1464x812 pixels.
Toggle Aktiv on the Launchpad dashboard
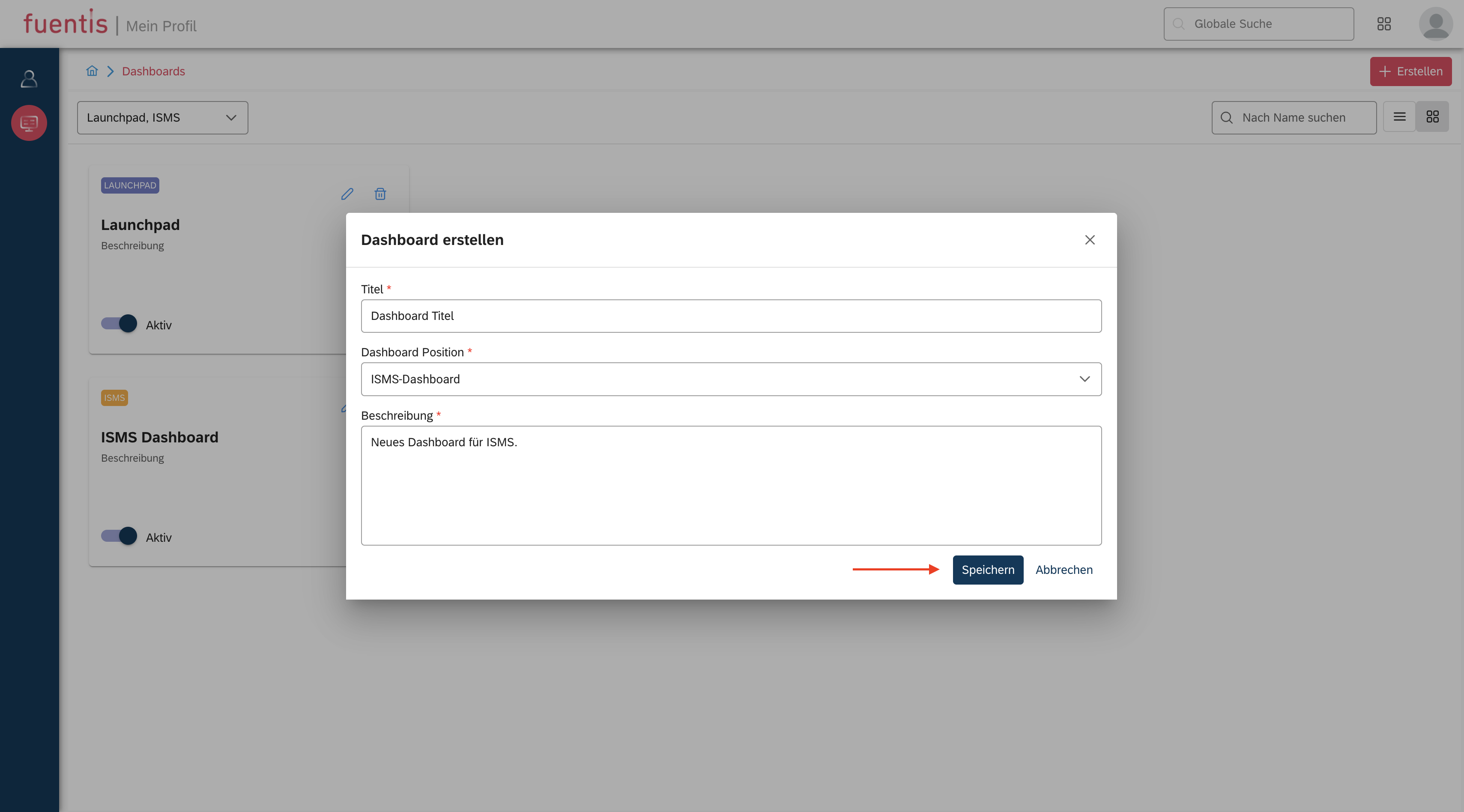118,324
